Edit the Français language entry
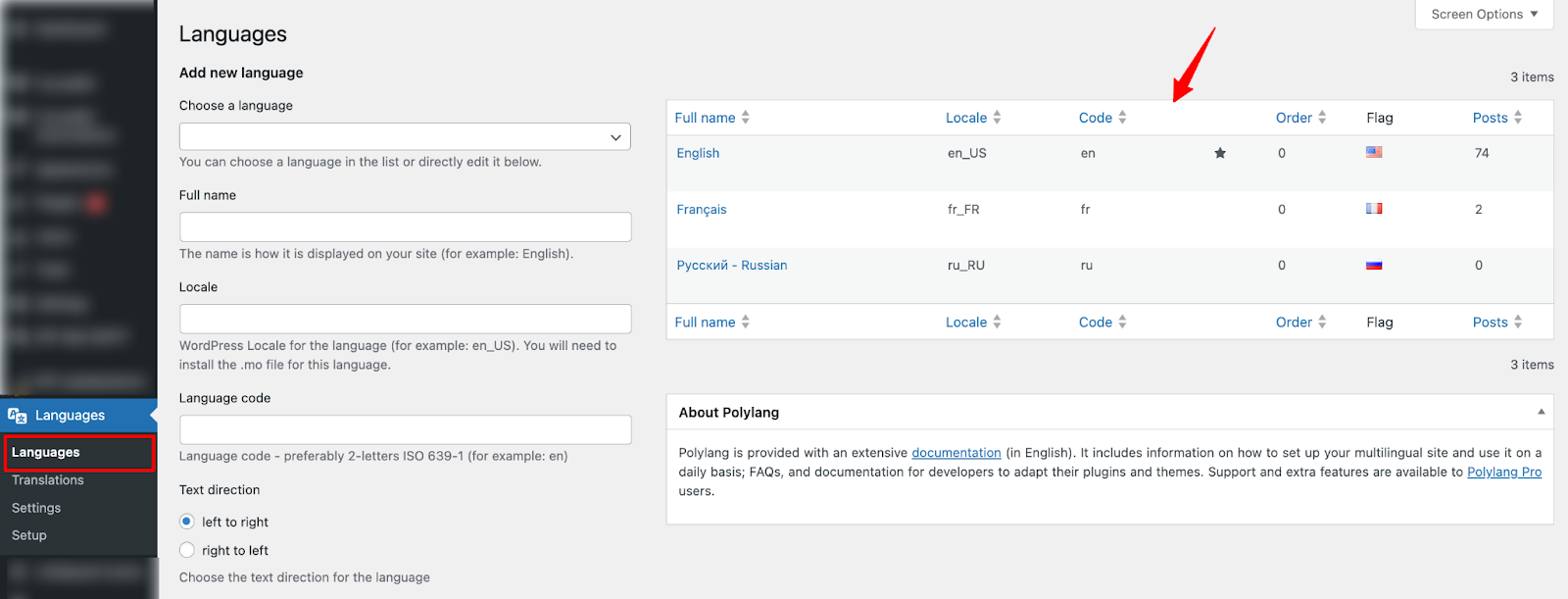Viewport: 1568px width, 599px height. 702,210
